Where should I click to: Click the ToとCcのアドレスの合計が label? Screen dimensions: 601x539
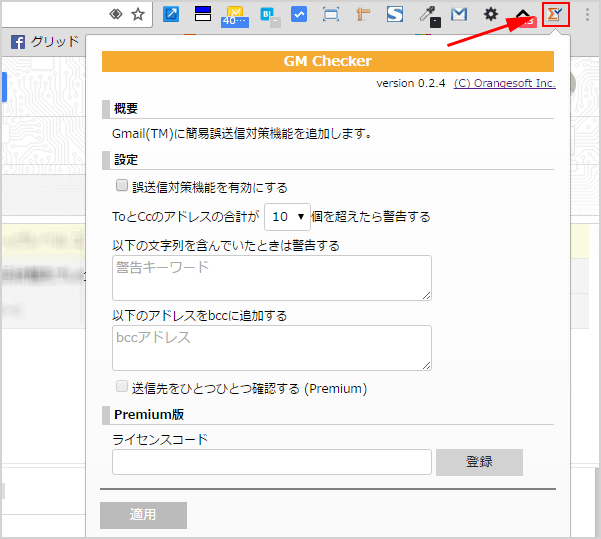click(186, 217)
